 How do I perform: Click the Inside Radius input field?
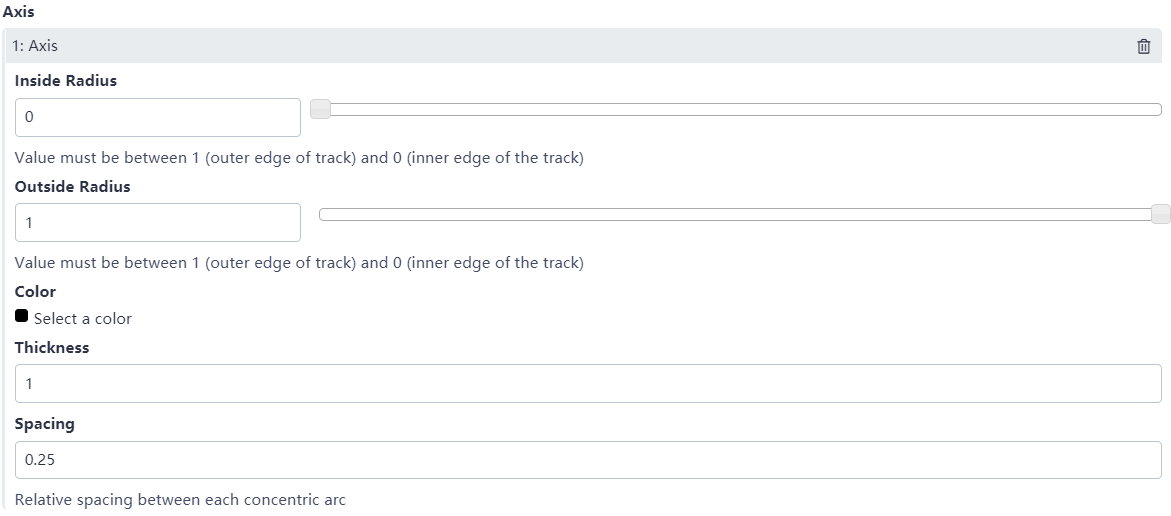point(158,117)
